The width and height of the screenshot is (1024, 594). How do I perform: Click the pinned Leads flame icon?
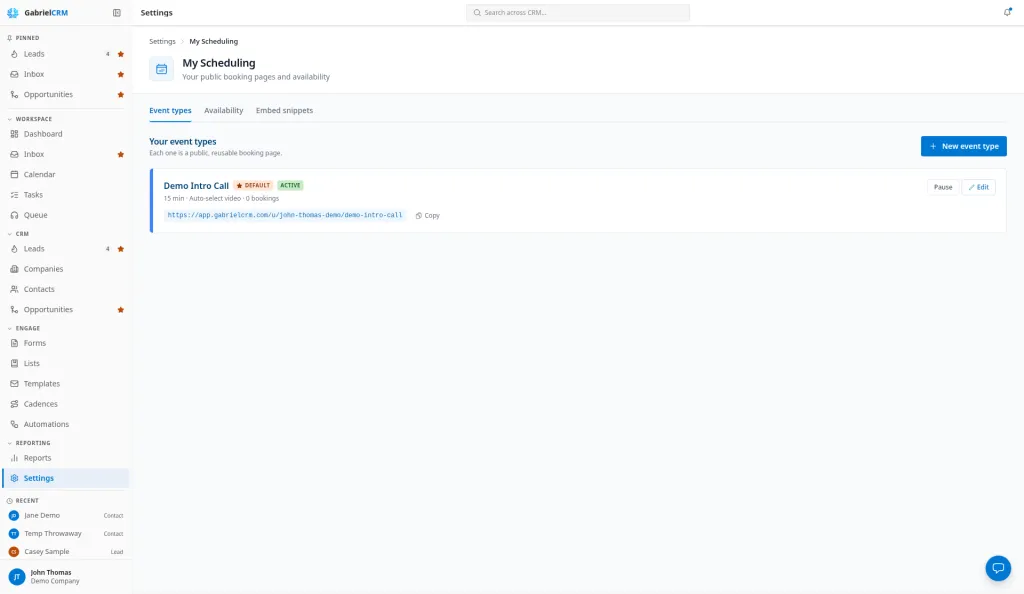(x=14, y=54)
